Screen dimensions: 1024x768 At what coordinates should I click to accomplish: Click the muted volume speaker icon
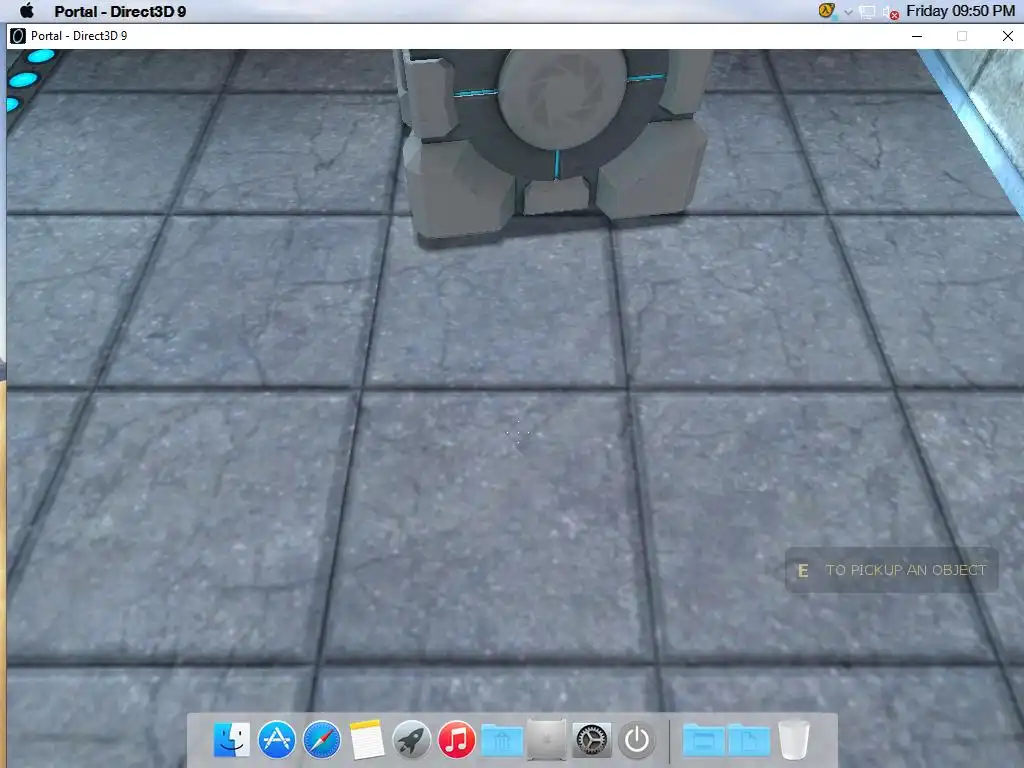(890, 12)
